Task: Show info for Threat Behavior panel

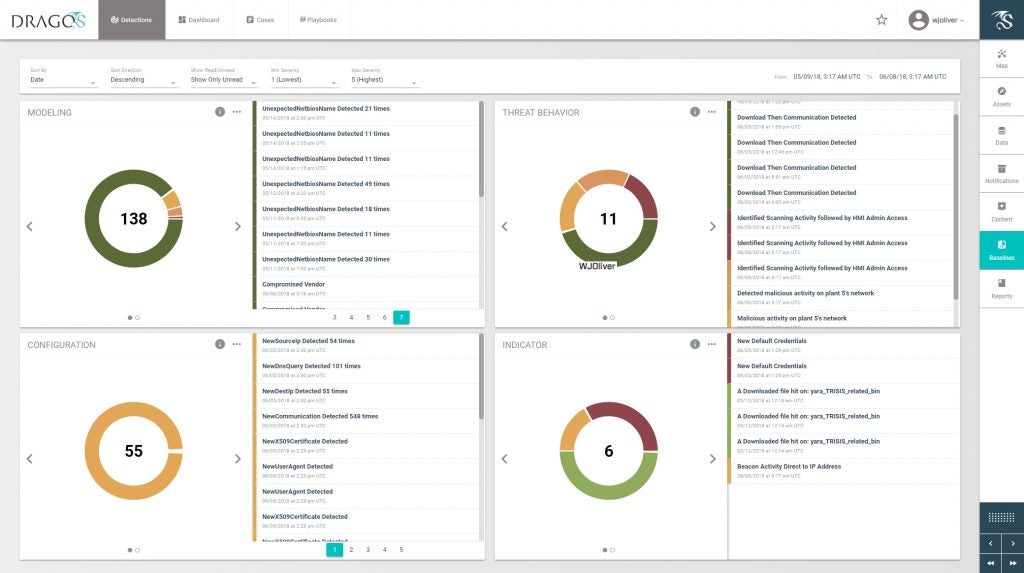Action: (x=695, y=112)
